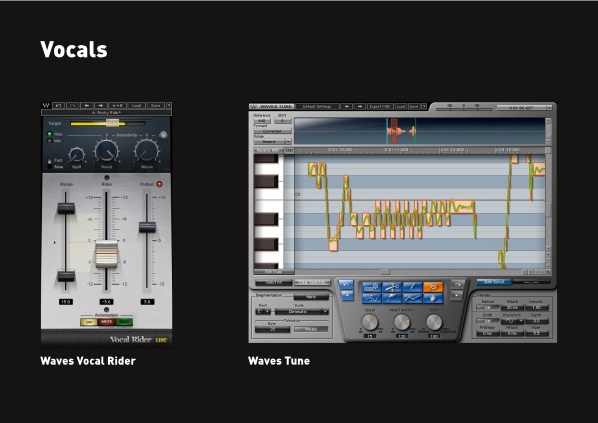The image size is (598, 423).
Task: Select the Note tool icon
Action: [371, 287]
